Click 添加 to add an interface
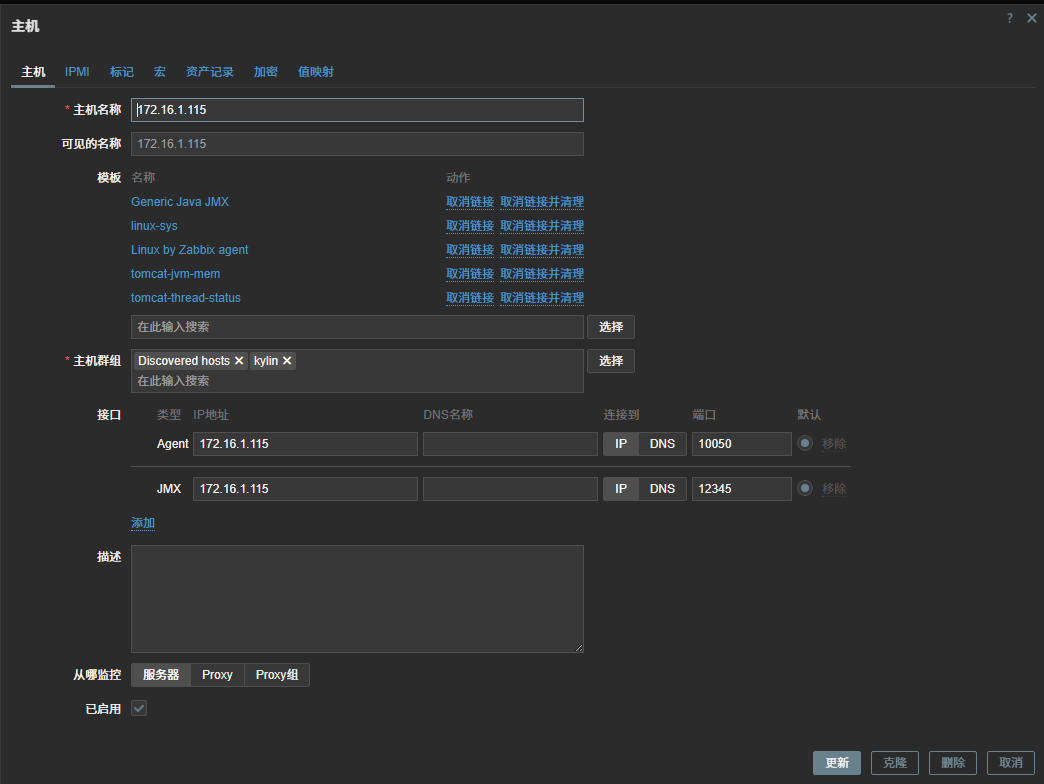 (x=143, y=523)
